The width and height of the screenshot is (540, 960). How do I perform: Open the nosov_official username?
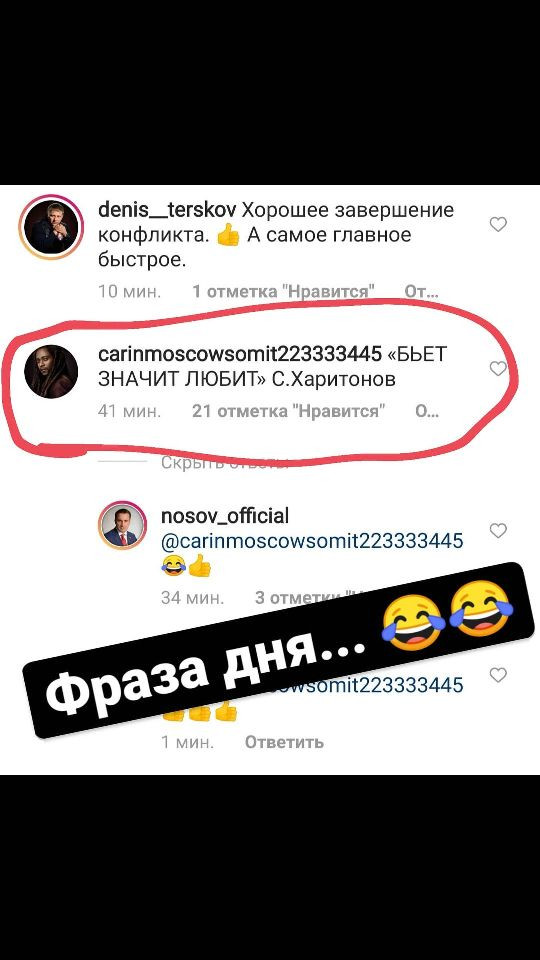coord(225,517)
